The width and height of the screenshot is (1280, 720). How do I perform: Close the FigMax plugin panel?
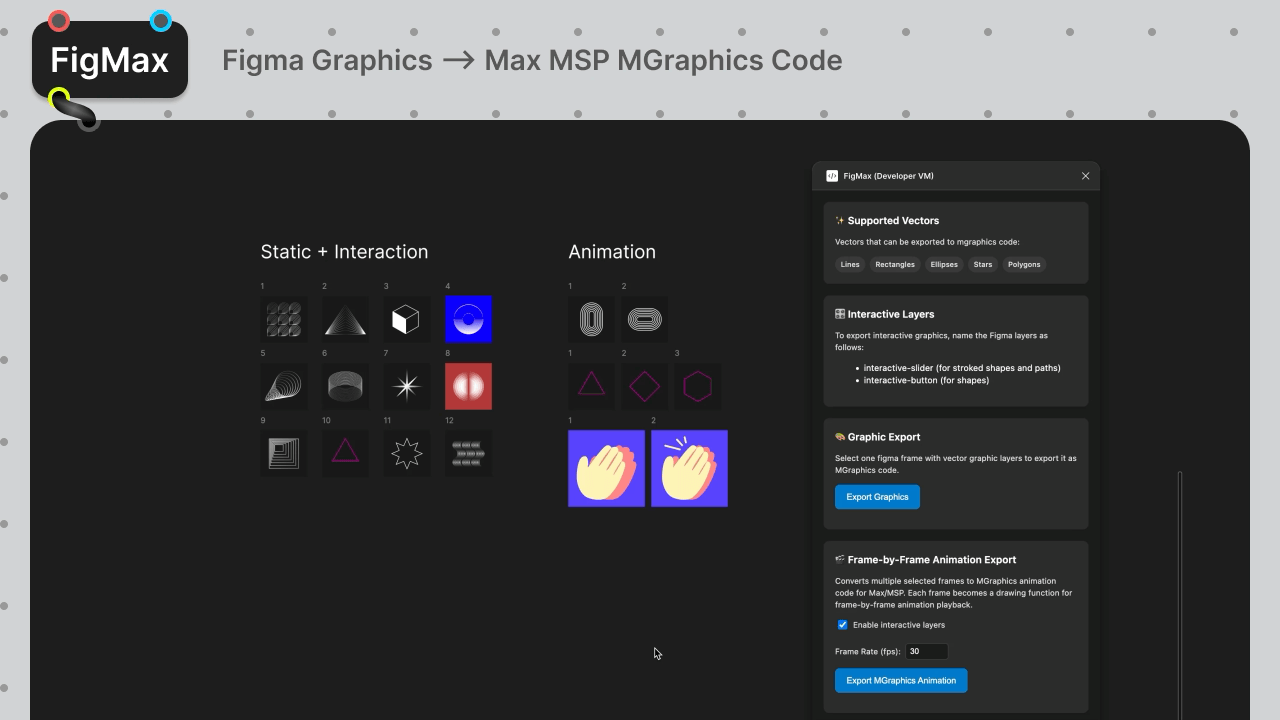click(1085, 176)
